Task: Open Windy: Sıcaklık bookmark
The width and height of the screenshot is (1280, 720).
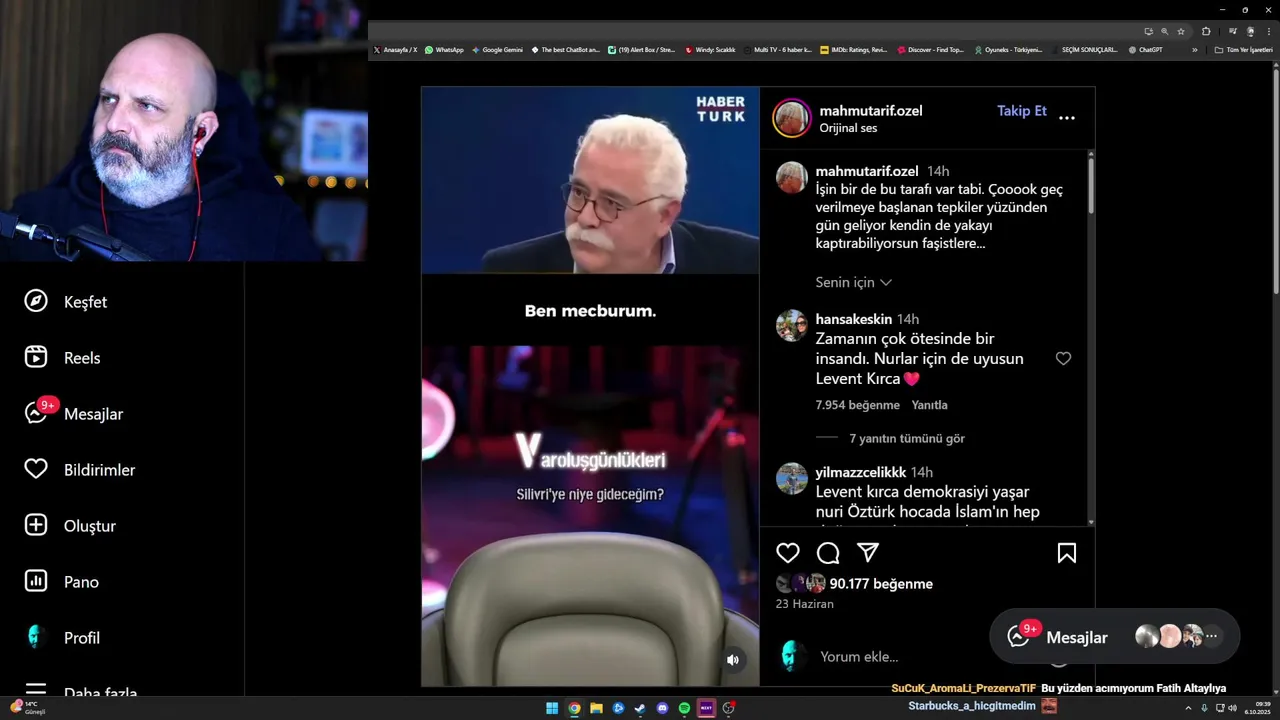Action: [x=710, y=50]
